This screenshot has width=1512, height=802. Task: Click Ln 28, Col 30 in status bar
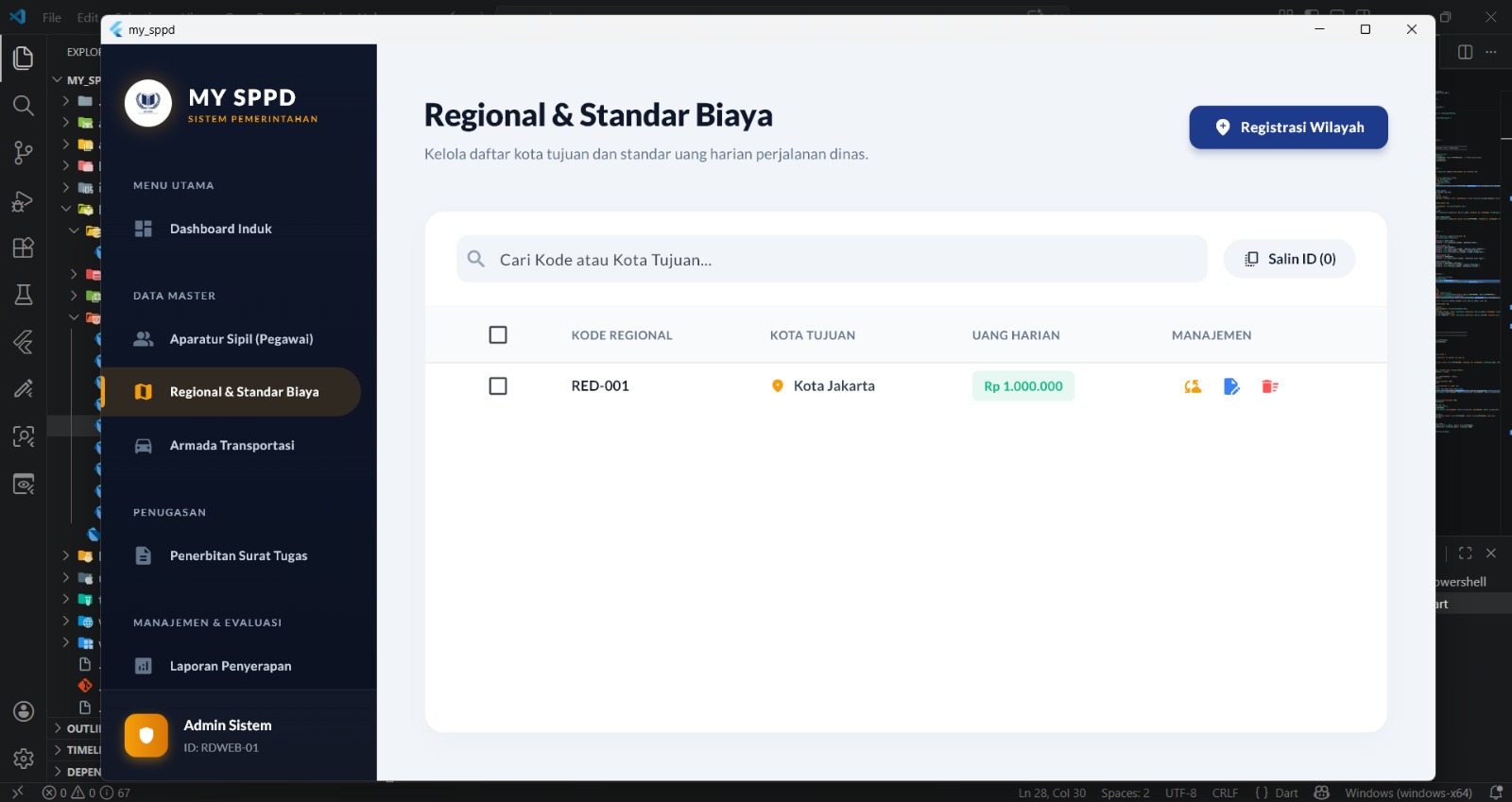[x=1052, y=793]
